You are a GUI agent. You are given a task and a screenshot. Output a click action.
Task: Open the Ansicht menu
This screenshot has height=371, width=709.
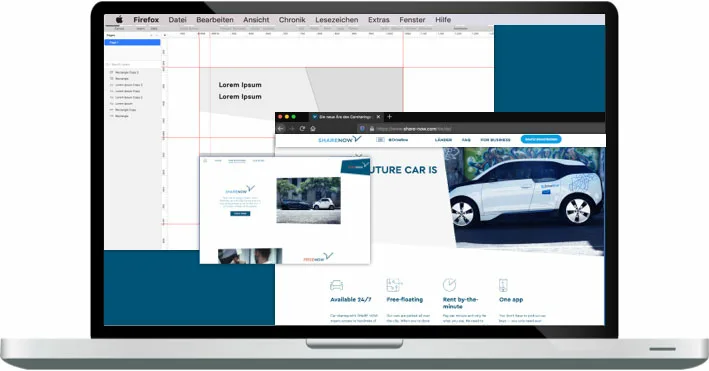click(256, 20)
